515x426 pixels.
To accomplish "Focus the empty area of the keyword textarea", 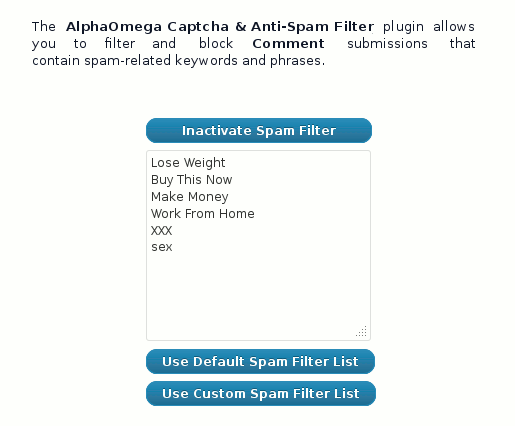I will [258, 293].
